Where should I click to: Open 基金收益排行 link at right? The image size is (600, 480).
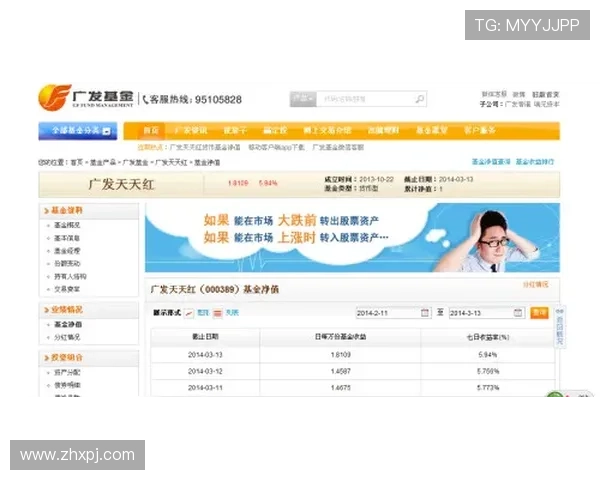pos(535,162)
